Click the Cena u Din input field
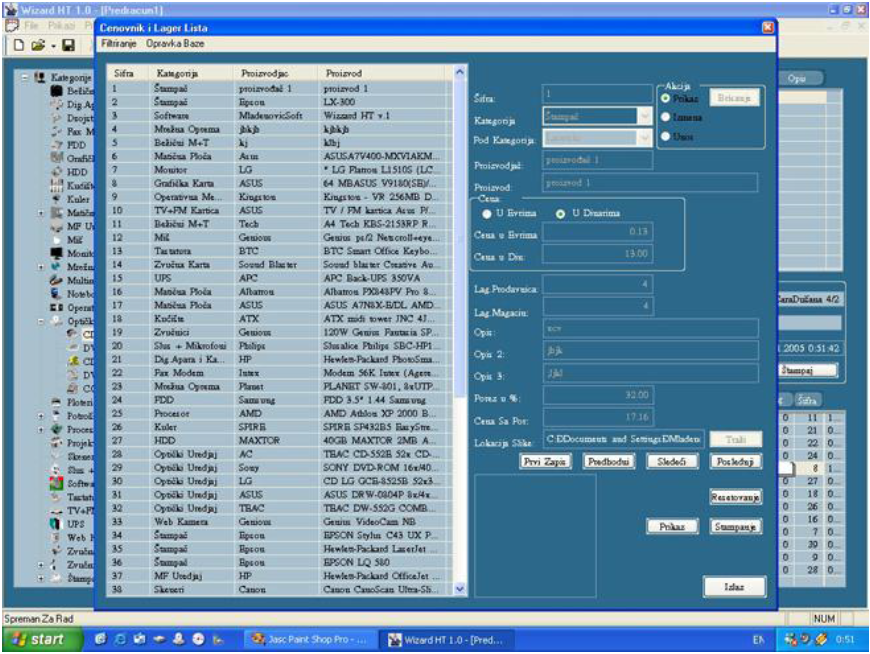 tap(597, 254)
